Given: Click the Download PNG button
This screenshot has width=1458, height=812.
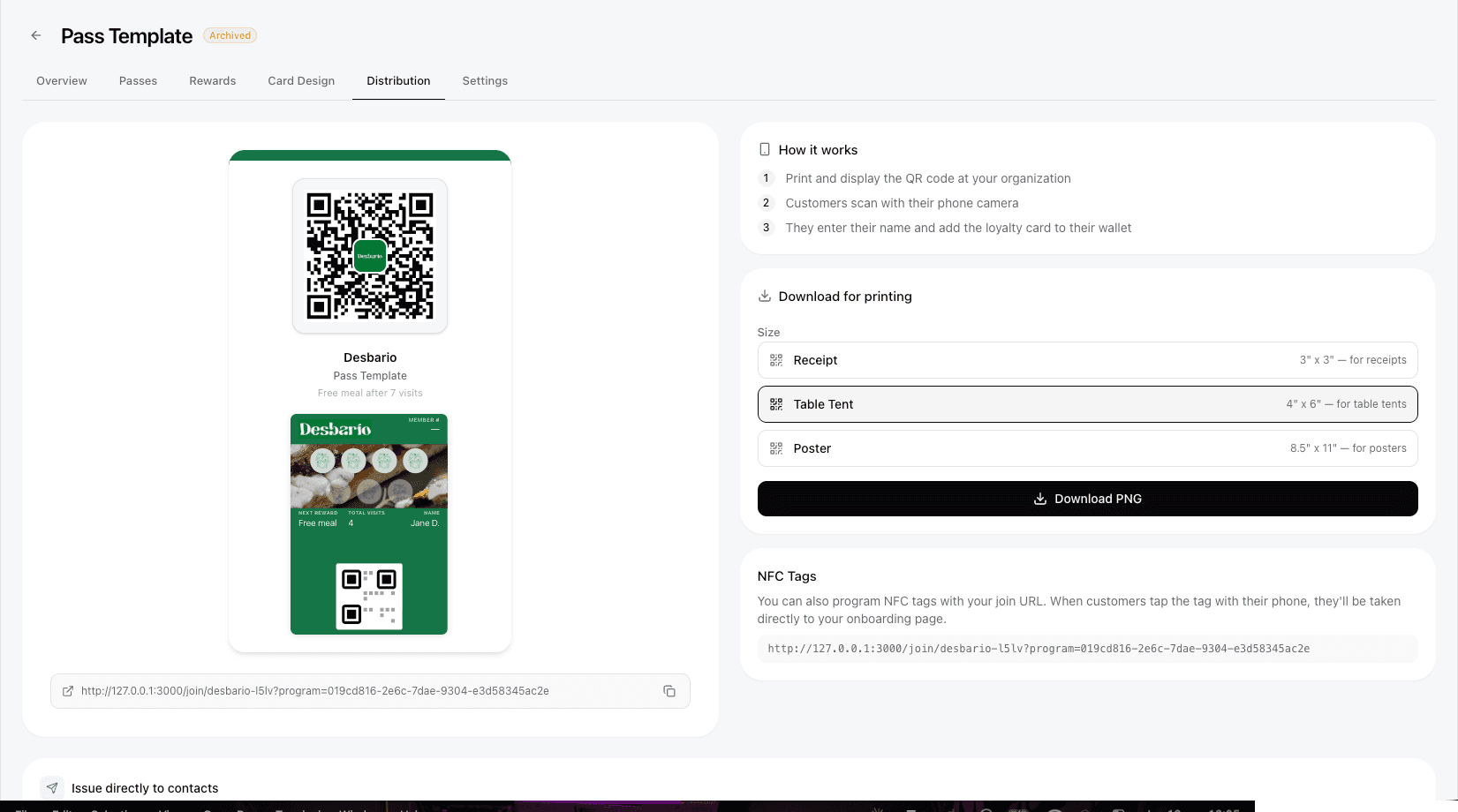Looking at the screenshot, I should click(1087, 499).
